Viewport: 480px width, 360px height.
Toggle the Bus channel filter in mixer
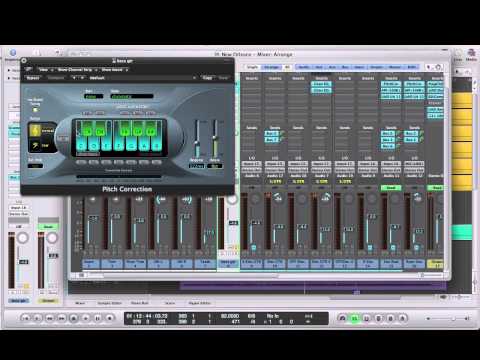345,67
